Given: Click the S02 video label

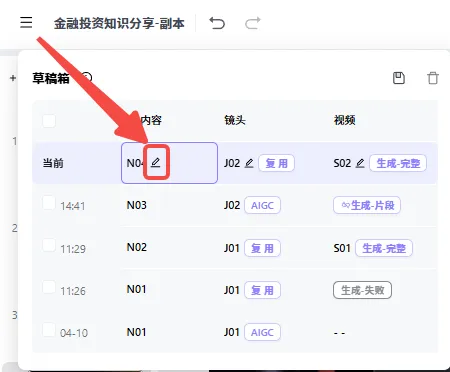Looking at the screenshot, I should pos(342,163).
